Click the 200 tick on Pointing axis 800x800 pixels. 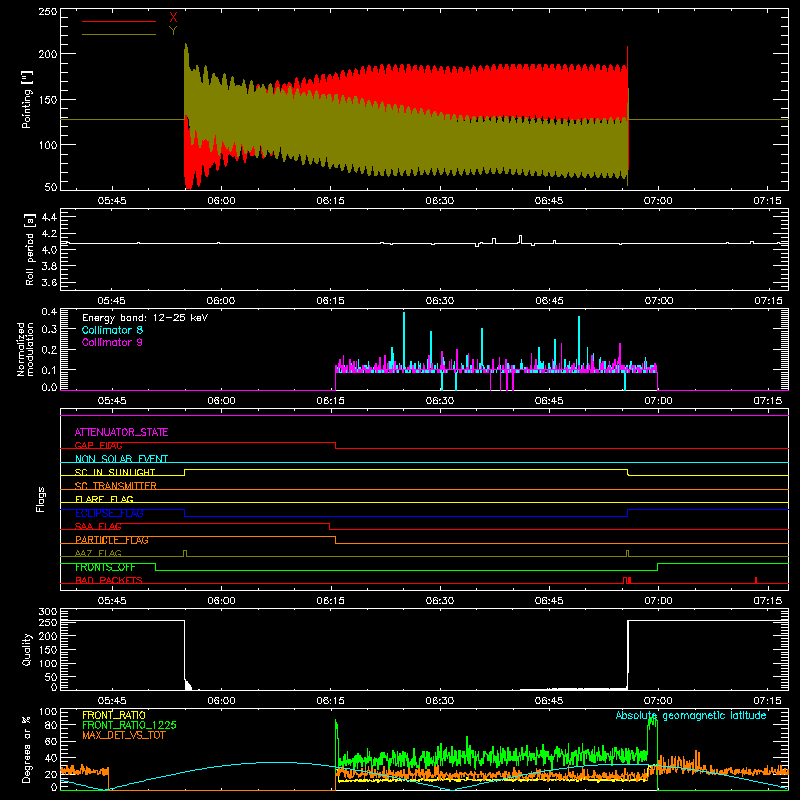pos(47,54)
